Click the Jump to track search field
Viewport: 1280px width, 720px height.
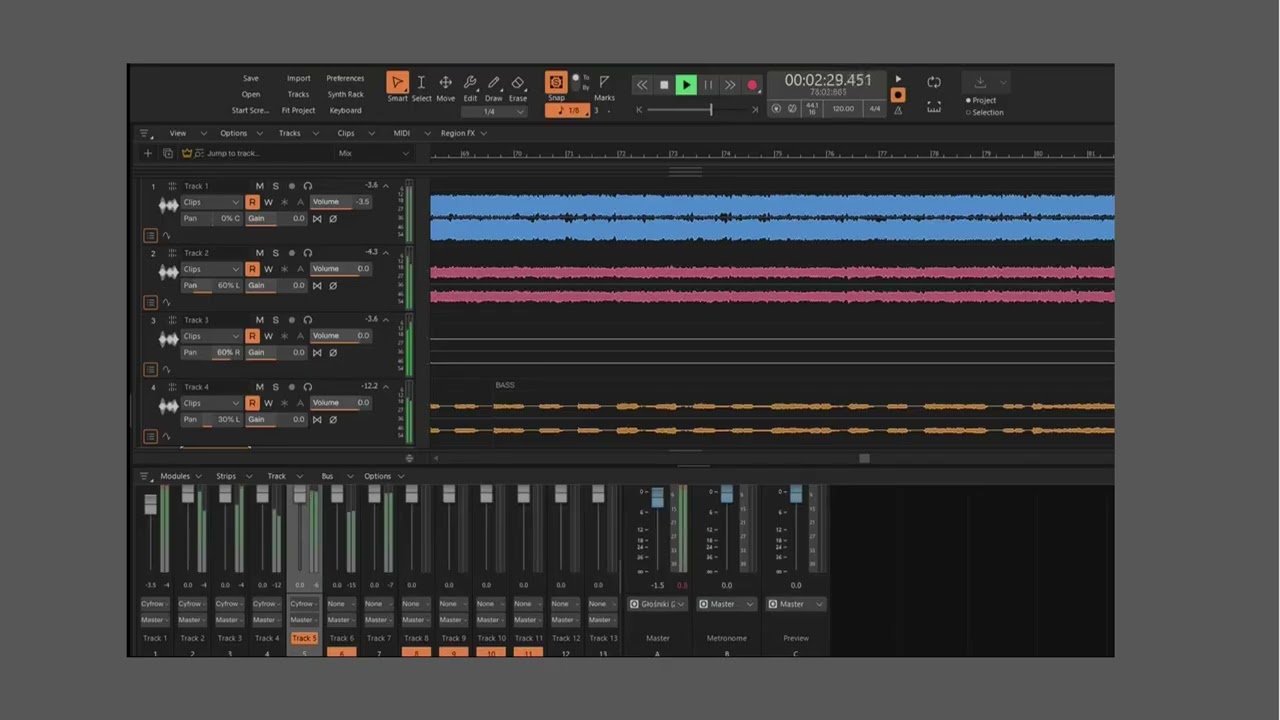coord(258,153)
